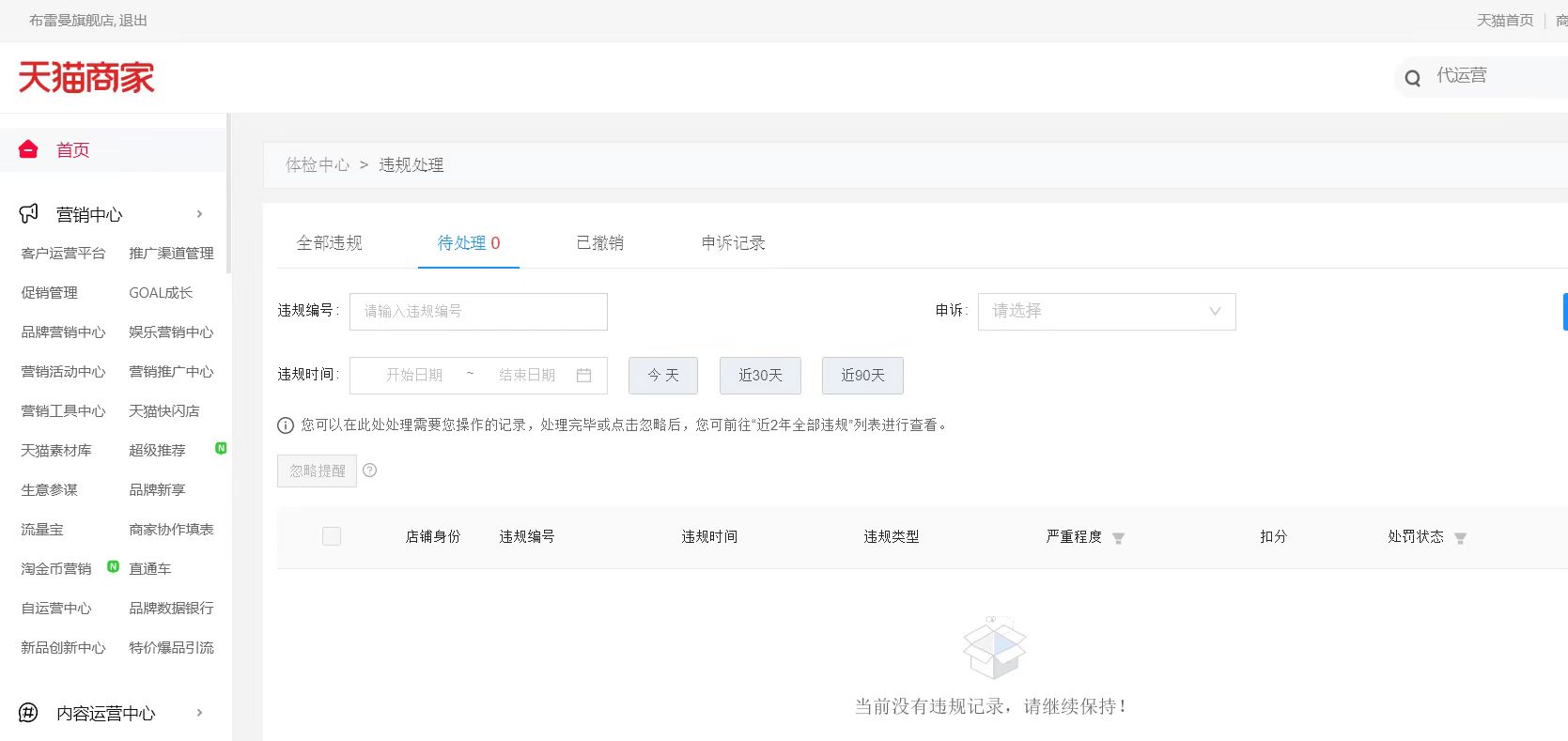Click the 扣分 column header
This screenshot has height=741, width=1568.
(x=1273, y=537)
